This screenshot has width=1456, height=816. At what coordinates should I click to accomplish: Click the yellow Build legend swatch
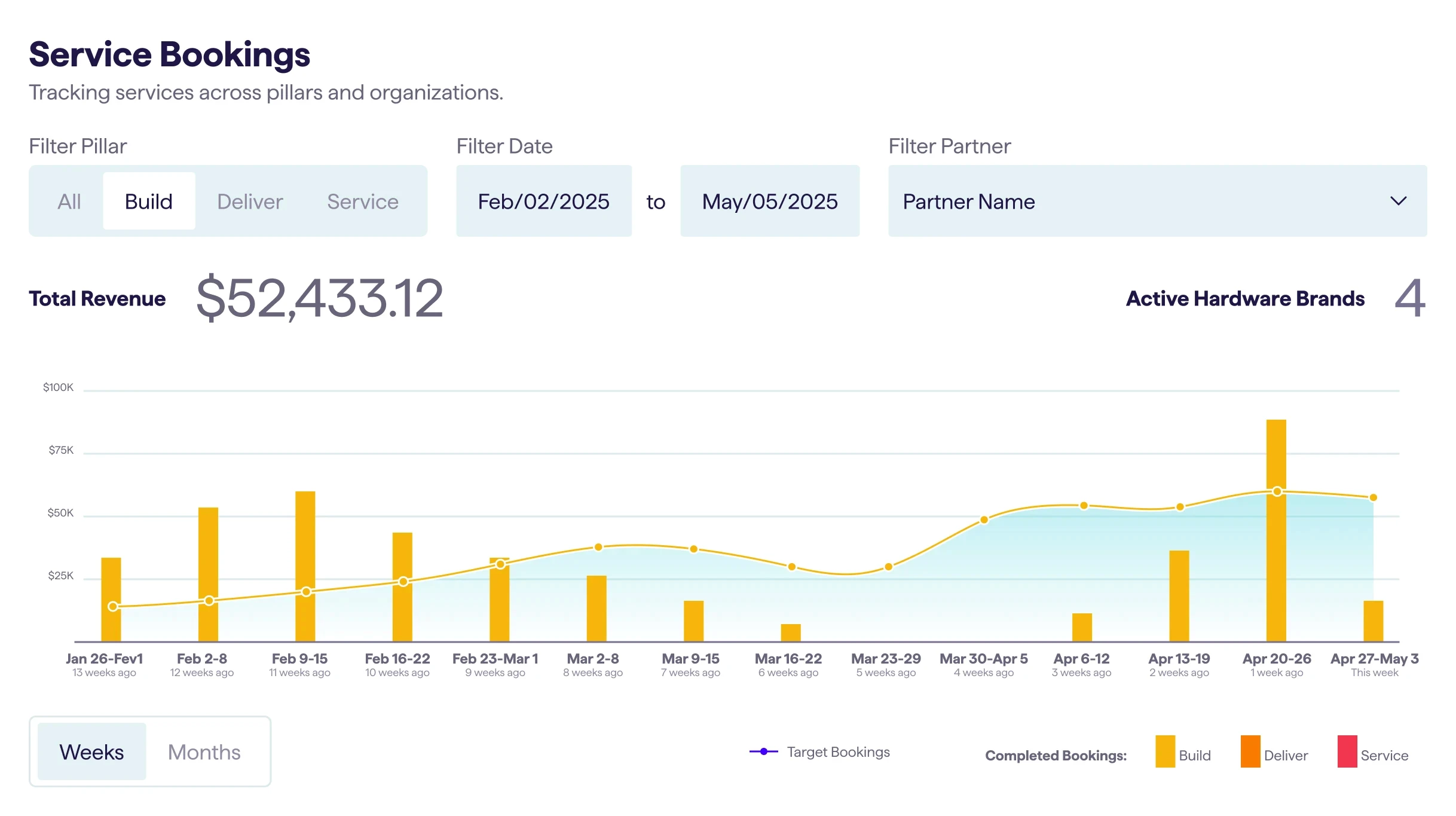click(x=1165, y=751)
